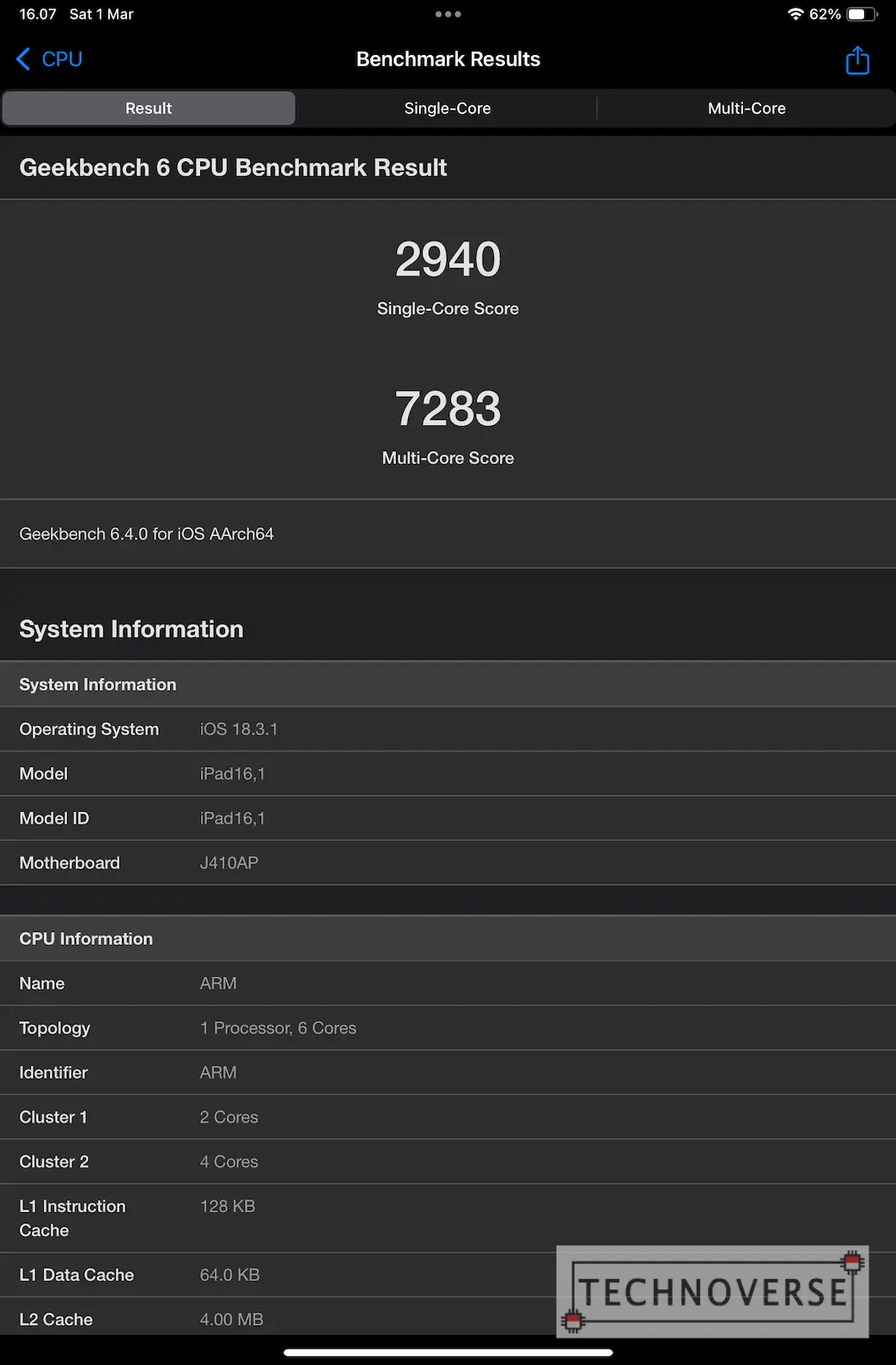Screen dimensions: 896x1365
Task: Switch to the Single-Core tab
Action: click(x=448, y=108)
